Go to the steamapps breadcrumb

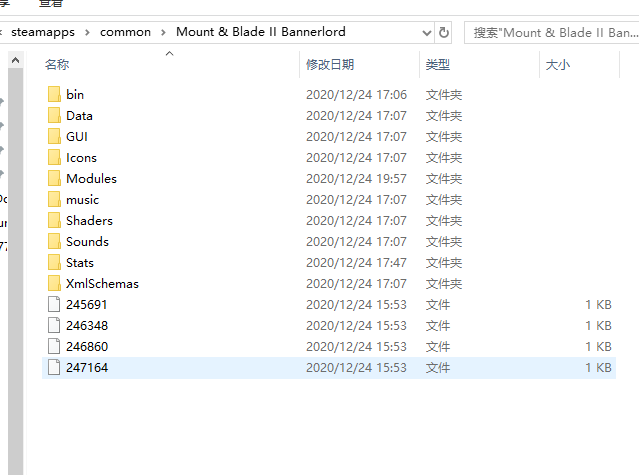(43, 32)
